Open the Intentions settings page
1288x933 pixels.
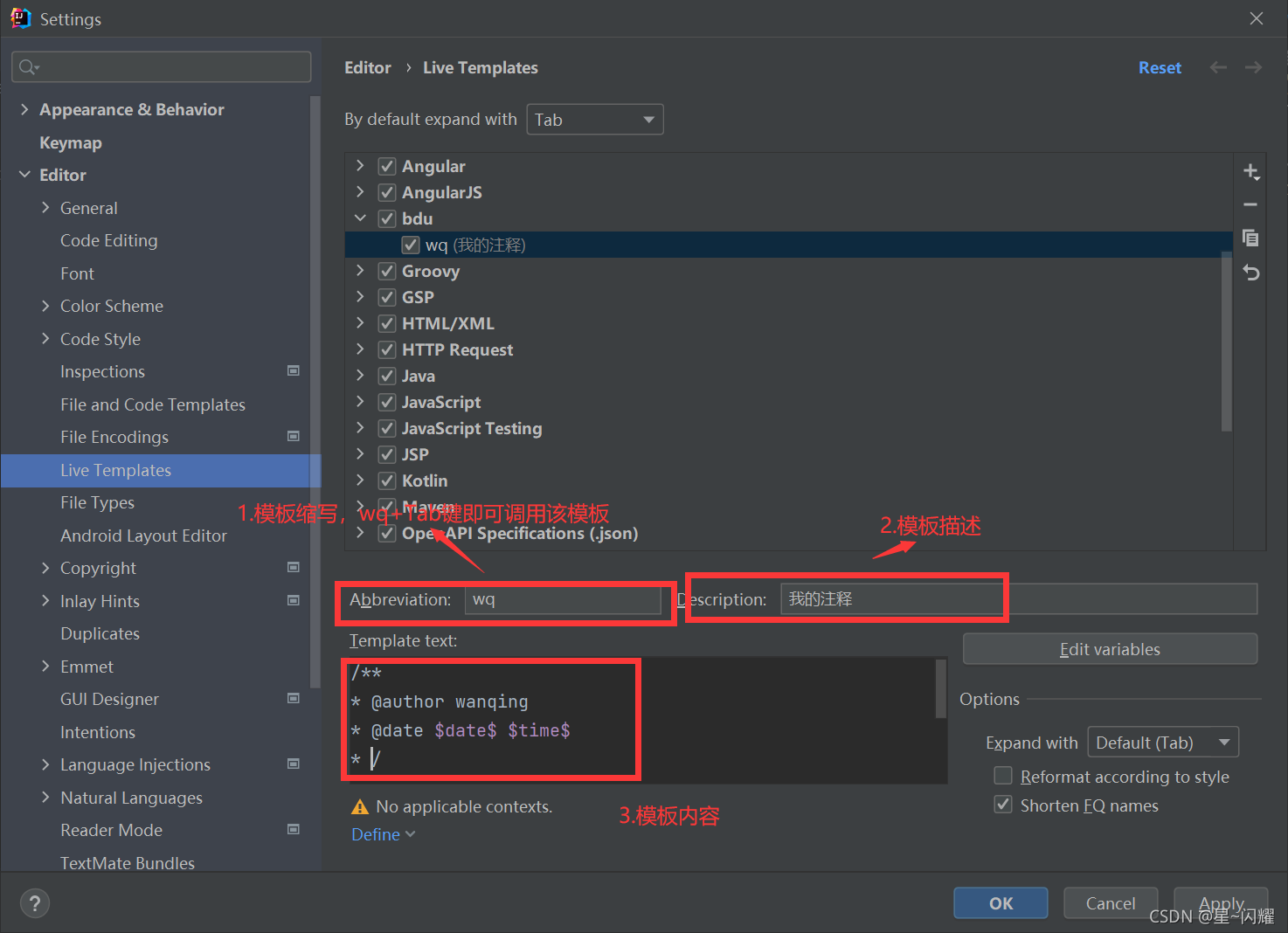[98, 732]
